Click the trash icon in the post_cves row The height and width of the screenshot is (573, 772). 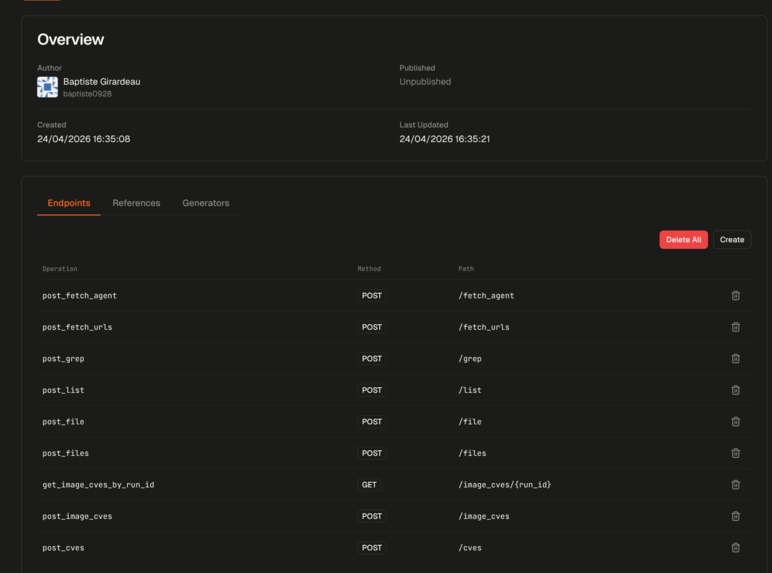[x=735, y=547]
